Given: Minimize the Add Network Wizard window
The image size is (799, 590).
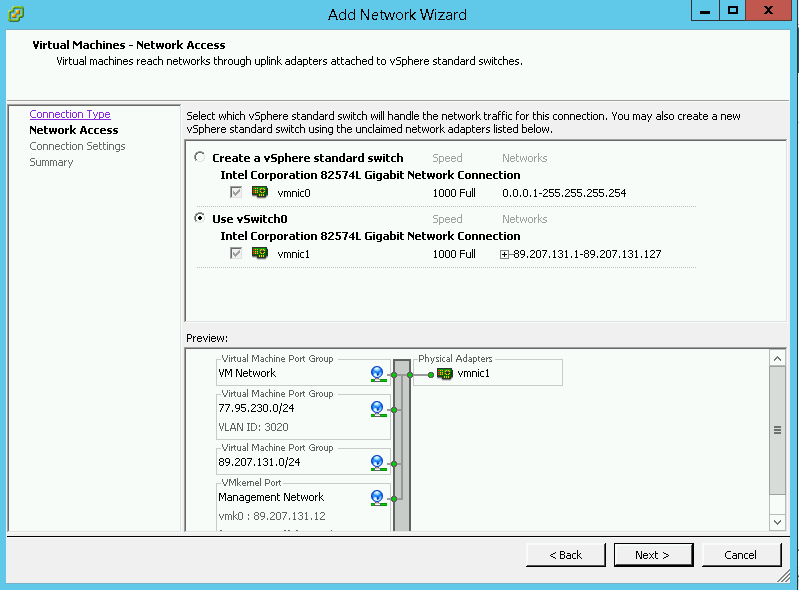Looking at the screenshot, I should click(705, 10).
